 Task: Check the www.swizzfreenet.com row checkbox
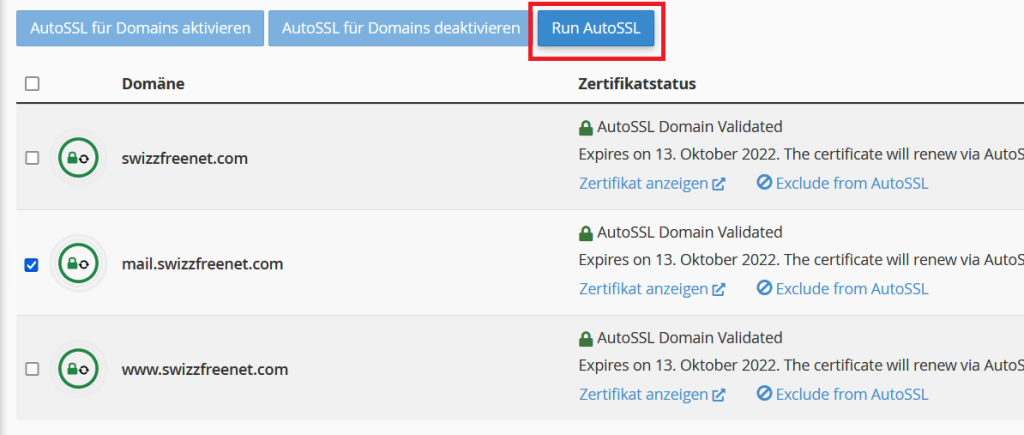pyautogui.click(x=32, y=369)
